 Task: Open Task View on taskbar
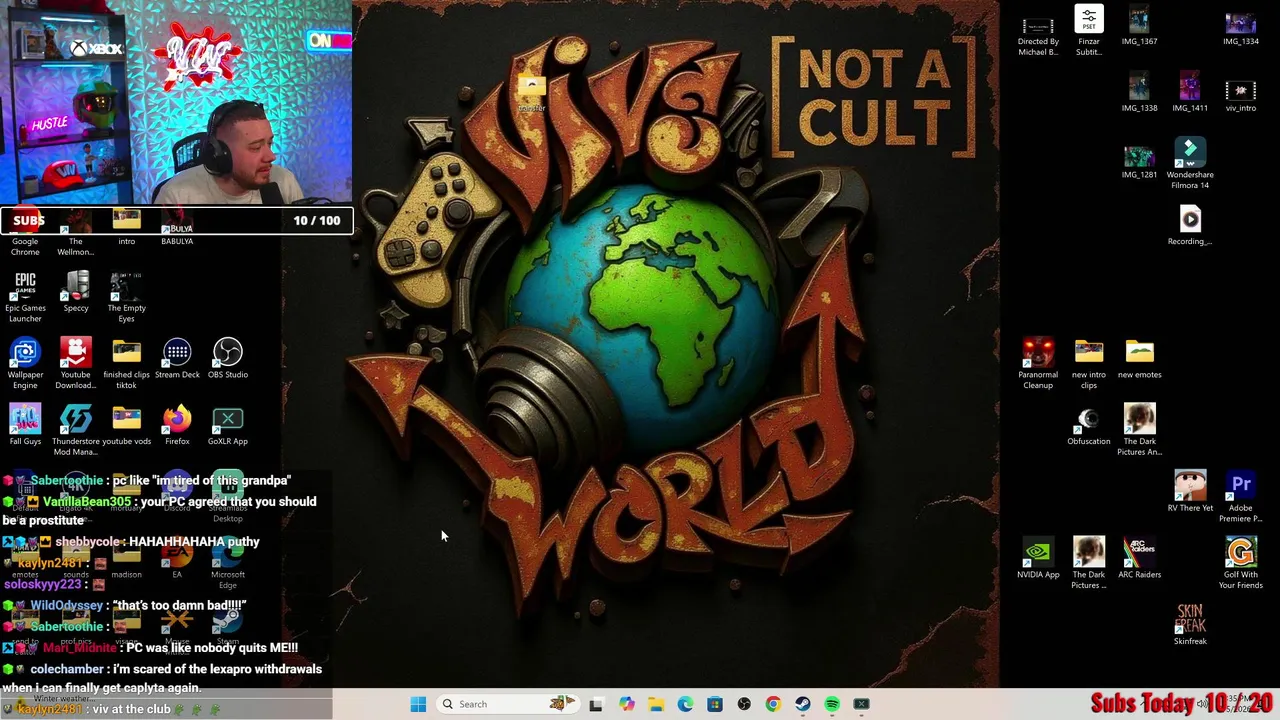[596, 704]
